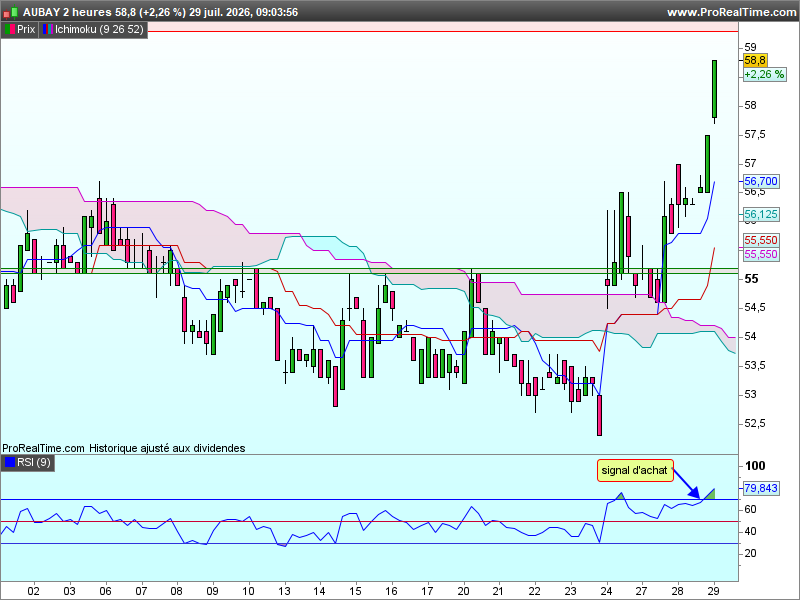Click the "Historique ajusté aux dividendes" text
Image resolution: width=800 pixels, height=600 pixels.
(x=167, y=448)
